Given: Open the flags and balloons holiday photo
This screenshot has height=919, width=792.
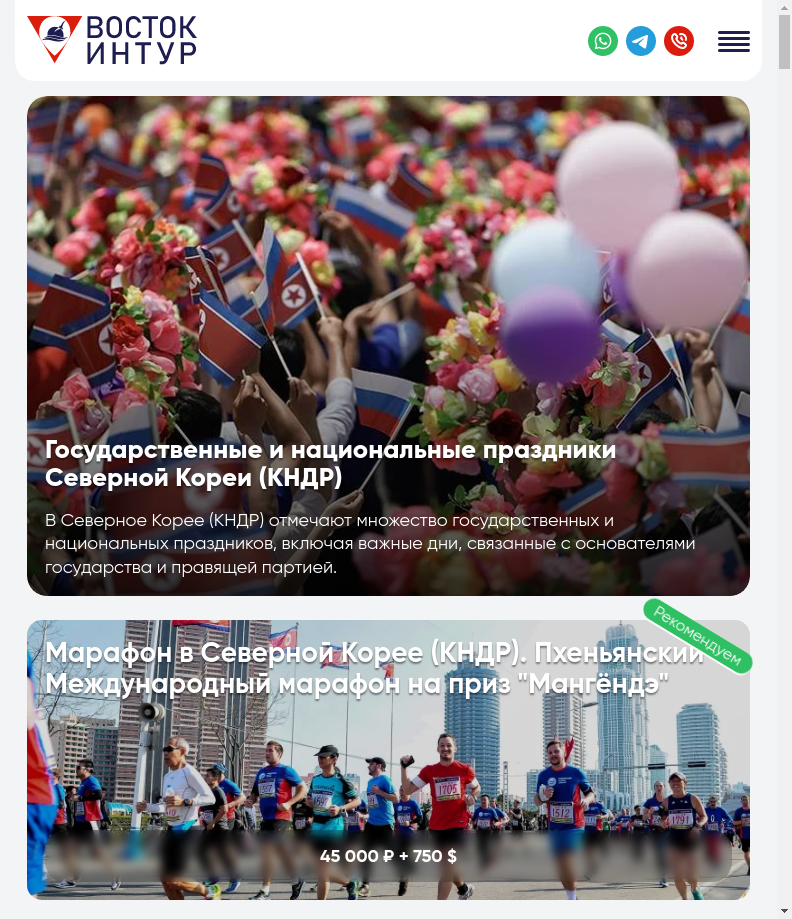Looking at the screenshot, I should coord(388,264).
